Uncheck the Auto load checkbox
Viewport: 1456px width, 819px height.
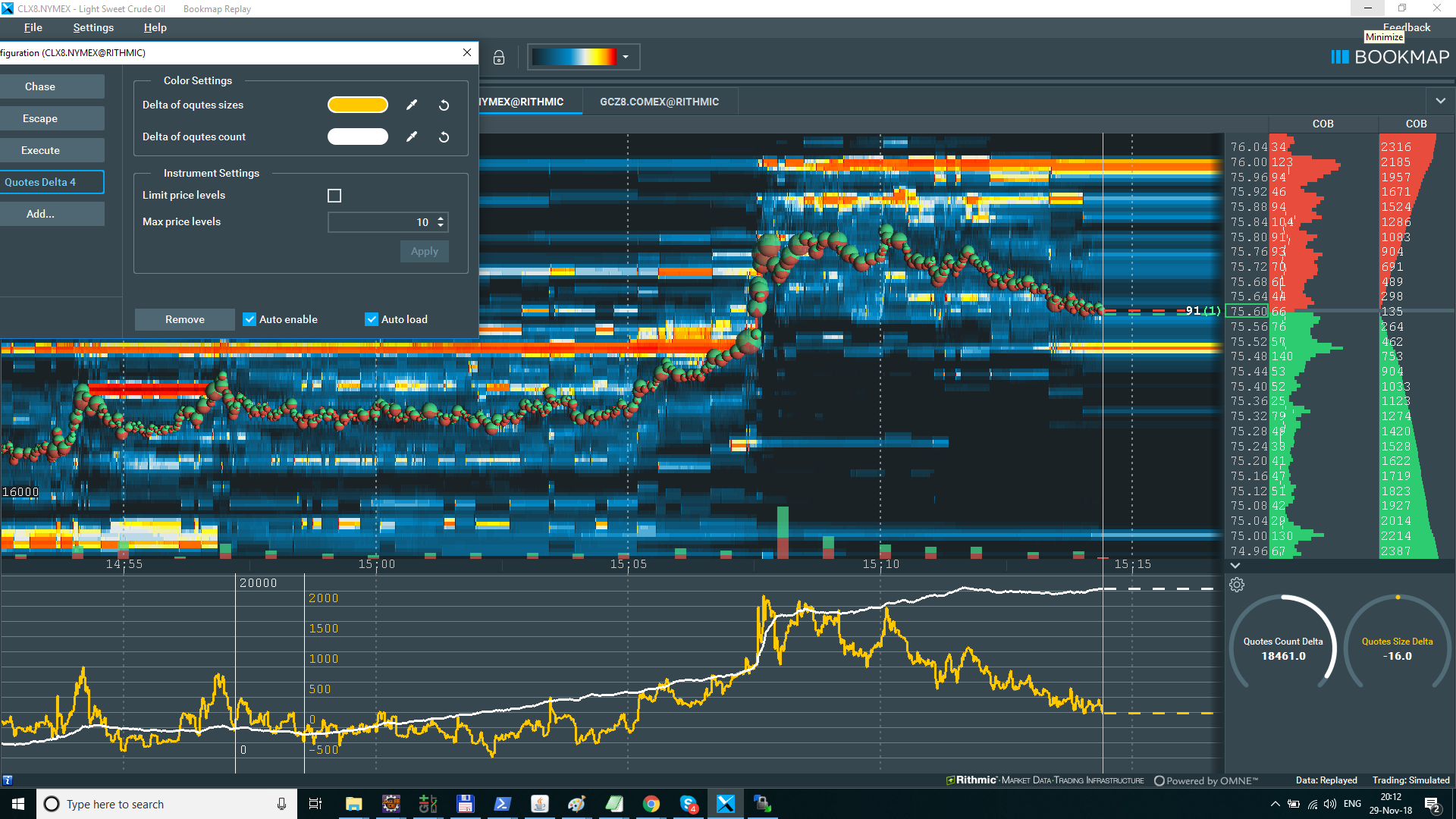pos(372,319)
